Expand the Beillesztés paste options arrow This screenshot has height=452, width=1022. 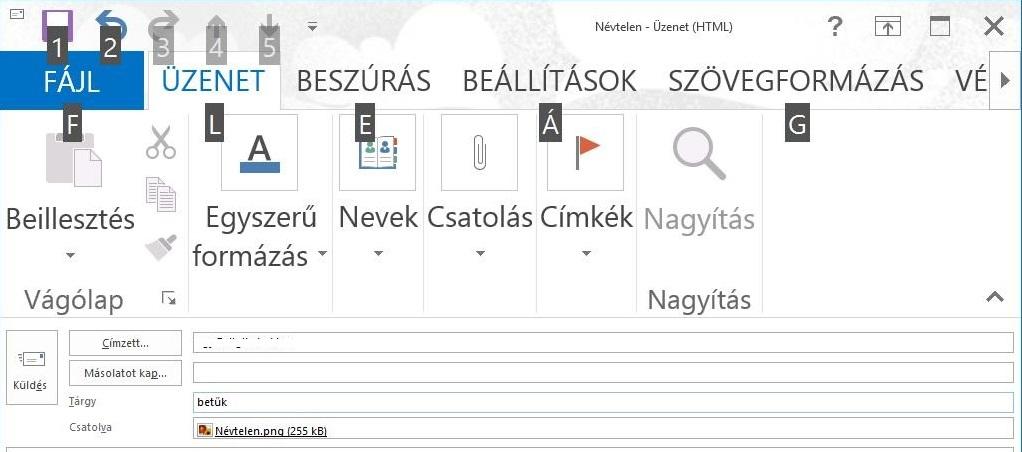point(70,255)
